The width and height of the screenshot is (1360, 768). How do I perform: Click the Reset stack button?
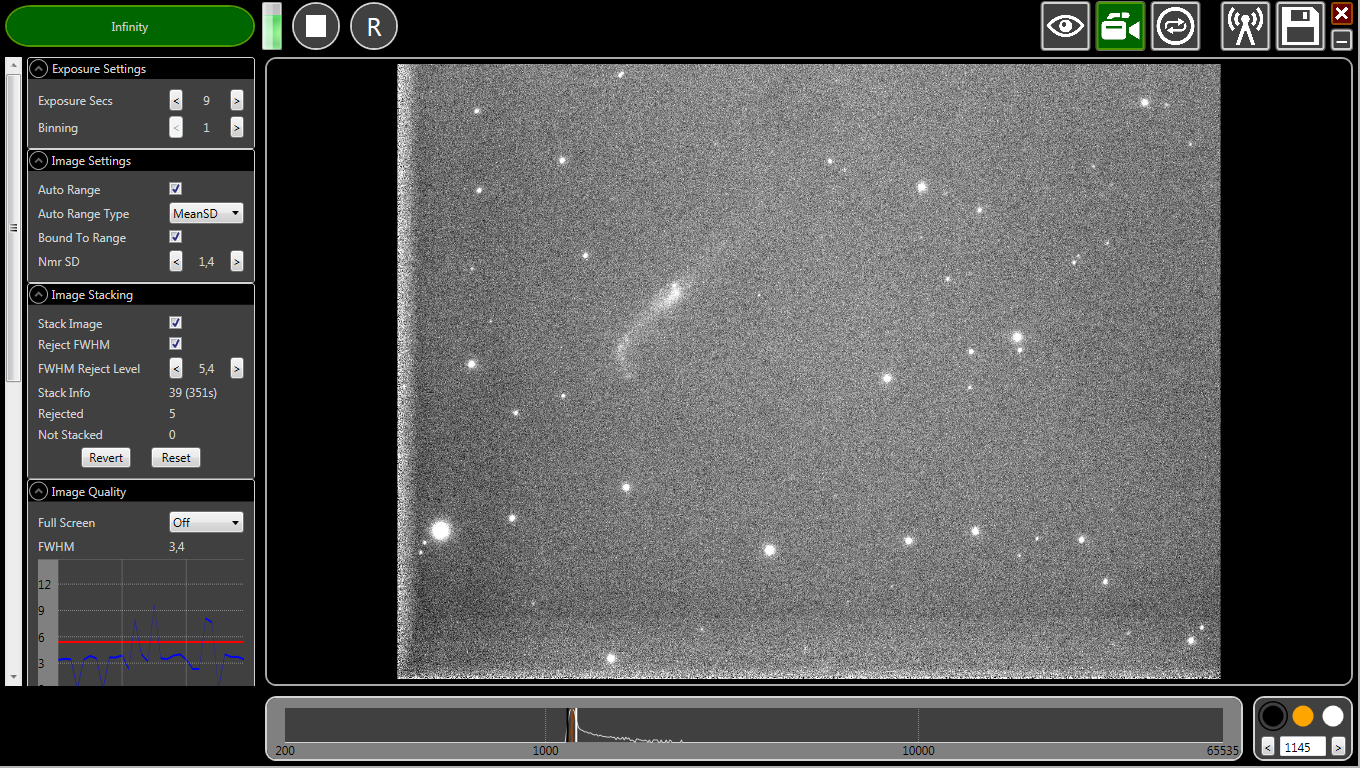(x=176, y=458)
